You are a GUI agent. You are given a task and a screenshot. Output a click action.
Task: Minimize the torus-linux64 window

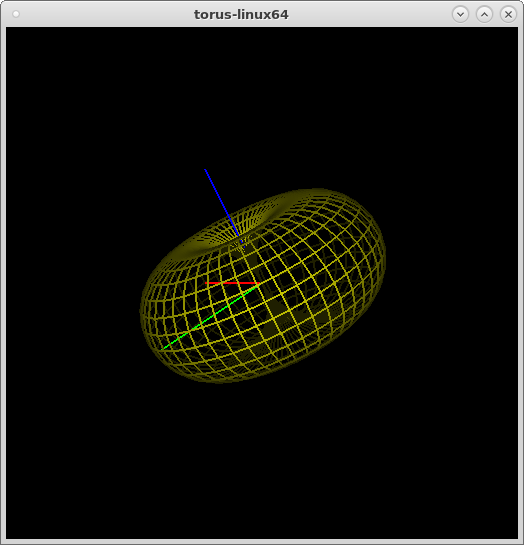pyautogui.click(x=460, y=15)
